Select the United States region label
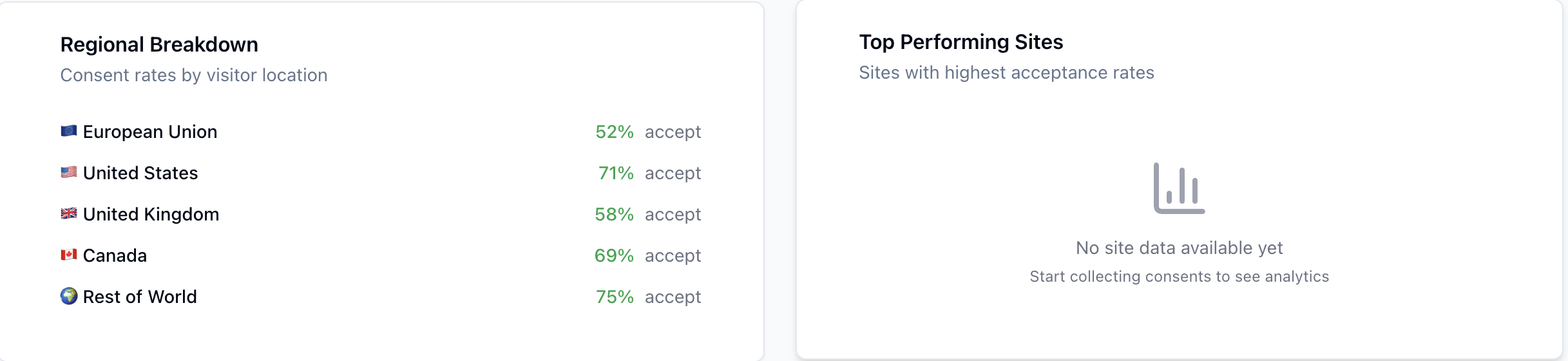Image resolution: width=1568 pixels, height=361 pixels. (140, 173)
